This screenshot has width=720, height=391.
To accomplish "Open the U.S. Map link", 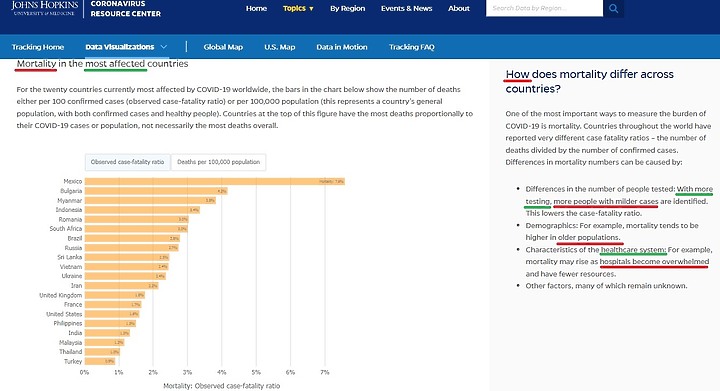I will point(280,47).
